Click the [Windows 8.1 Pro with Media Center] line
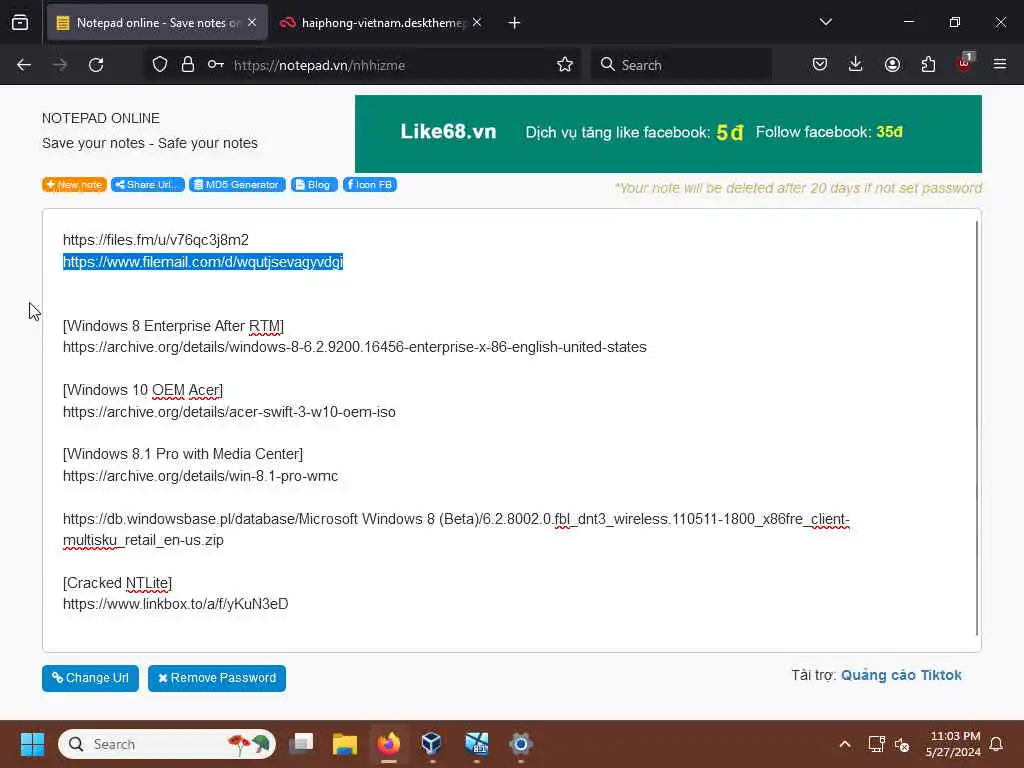 [183, 454]
